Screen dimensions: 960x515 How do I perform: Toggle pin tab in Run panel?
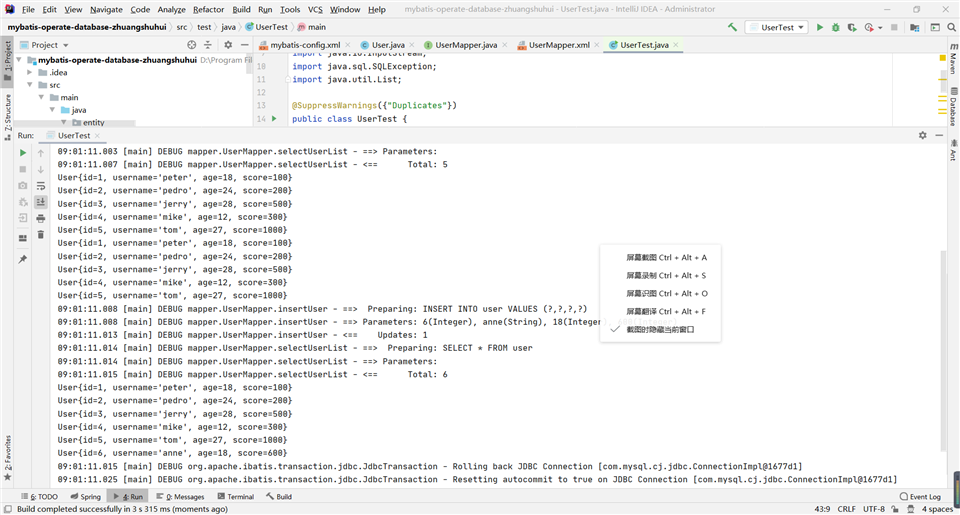click(23, 259)
